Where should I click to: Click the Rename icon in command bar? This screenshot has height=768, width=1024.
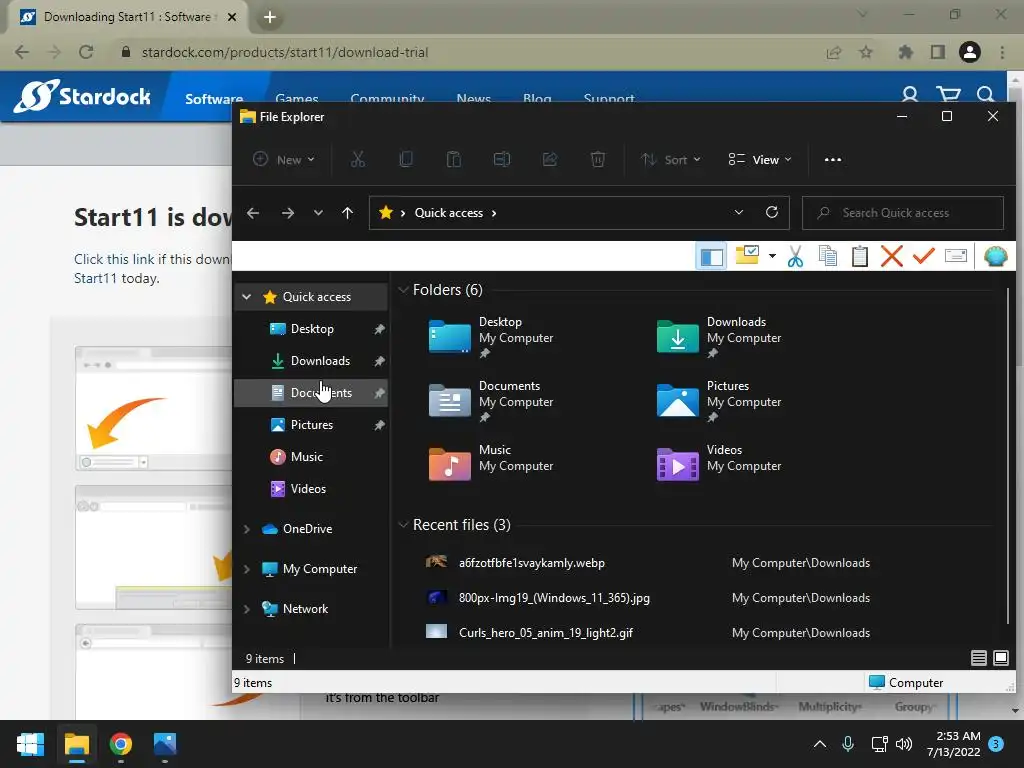point(502,159)
